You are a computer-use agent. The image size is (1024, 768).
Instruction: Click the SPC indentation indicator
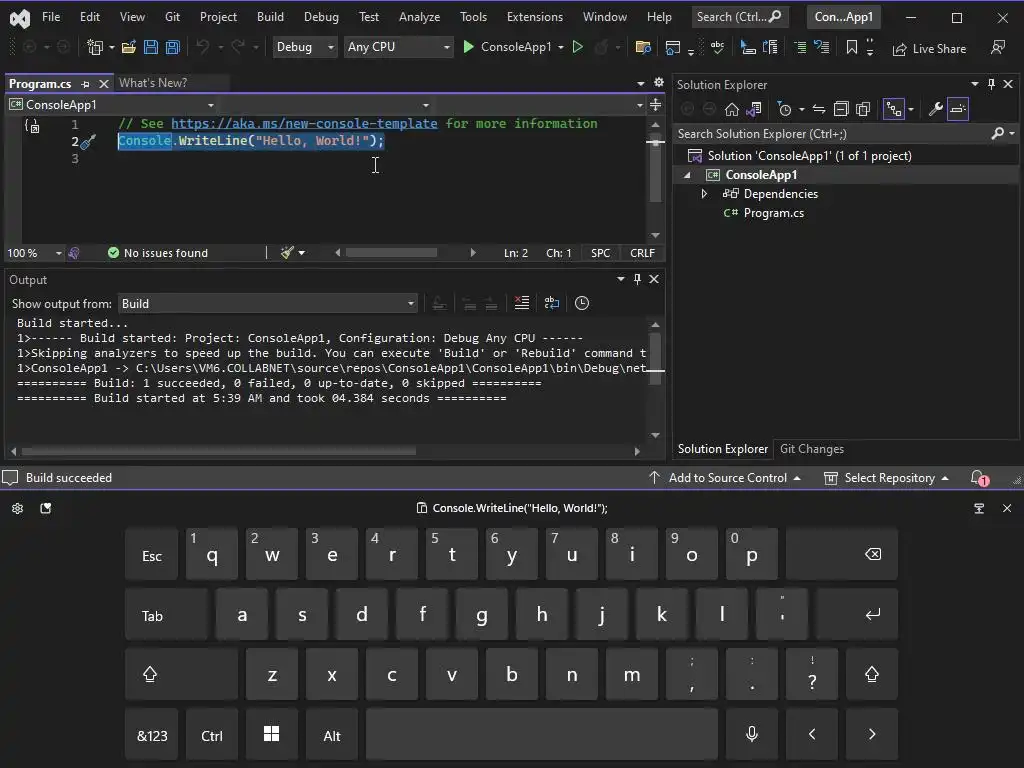click(601, 253)
